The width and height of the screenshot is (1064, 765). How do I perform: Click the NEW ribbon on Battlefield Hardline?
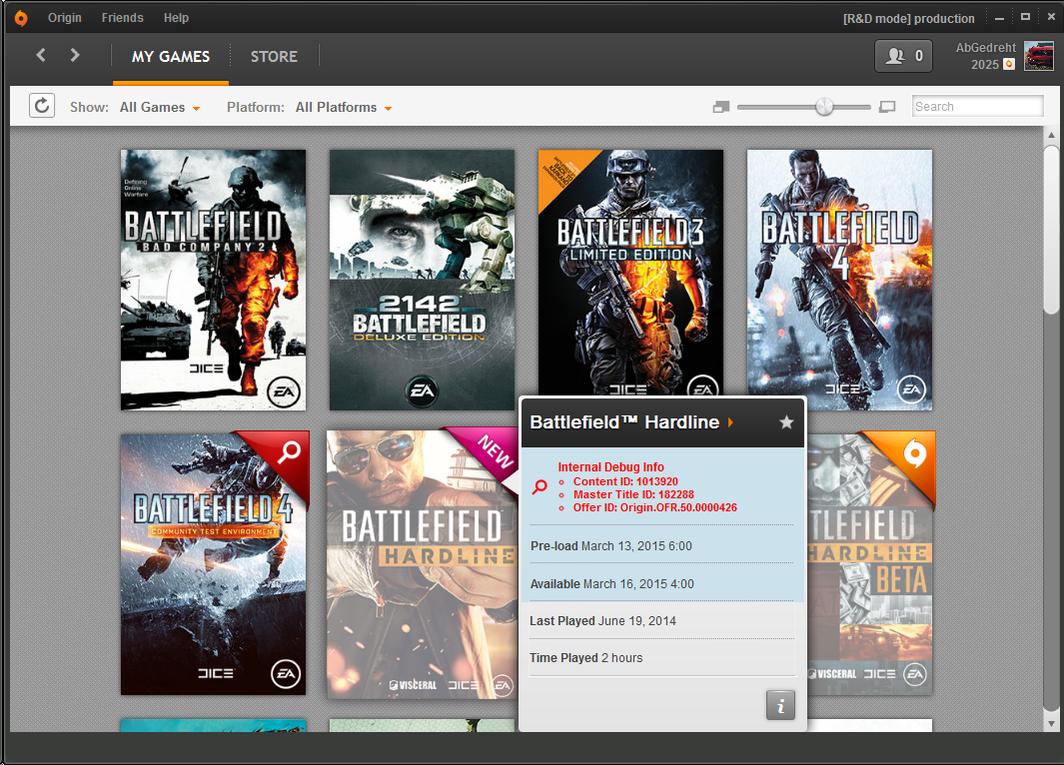coord(495,452)
